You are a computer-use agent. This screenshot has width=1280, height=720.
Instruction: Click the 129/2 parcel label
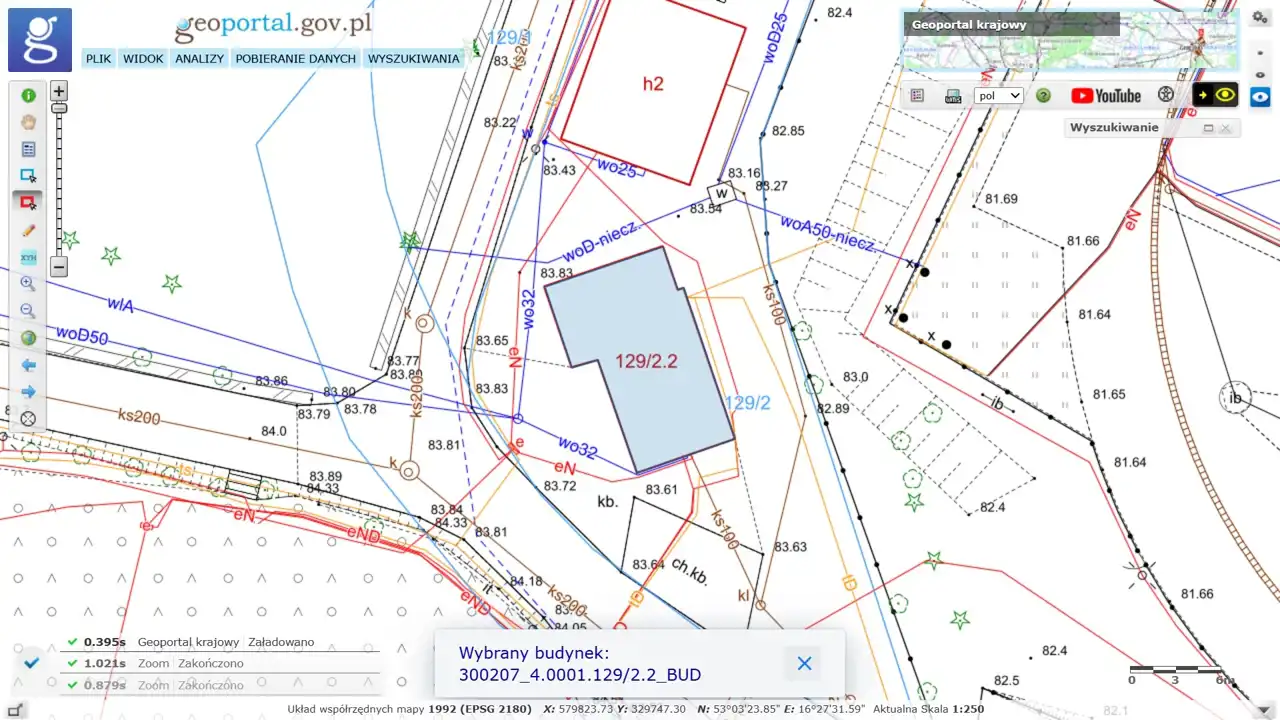[x=747, y=403]
